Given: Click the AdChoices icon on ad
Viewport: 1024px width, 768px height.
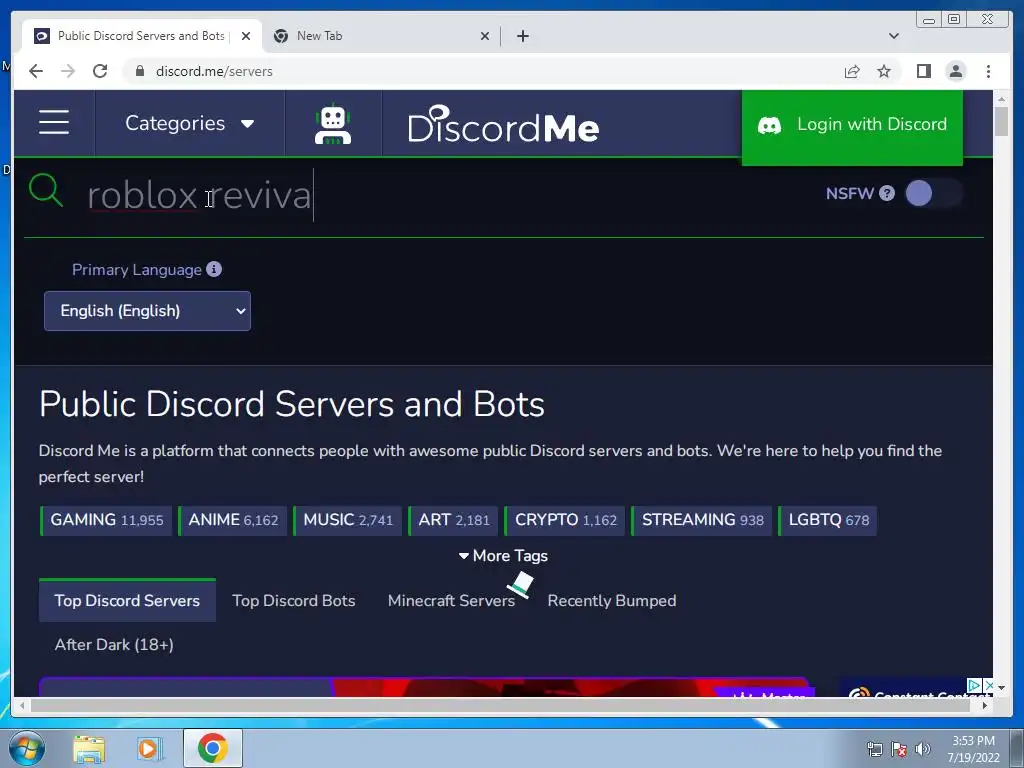Looking at the screenshot, I should (x=974, y=685).
